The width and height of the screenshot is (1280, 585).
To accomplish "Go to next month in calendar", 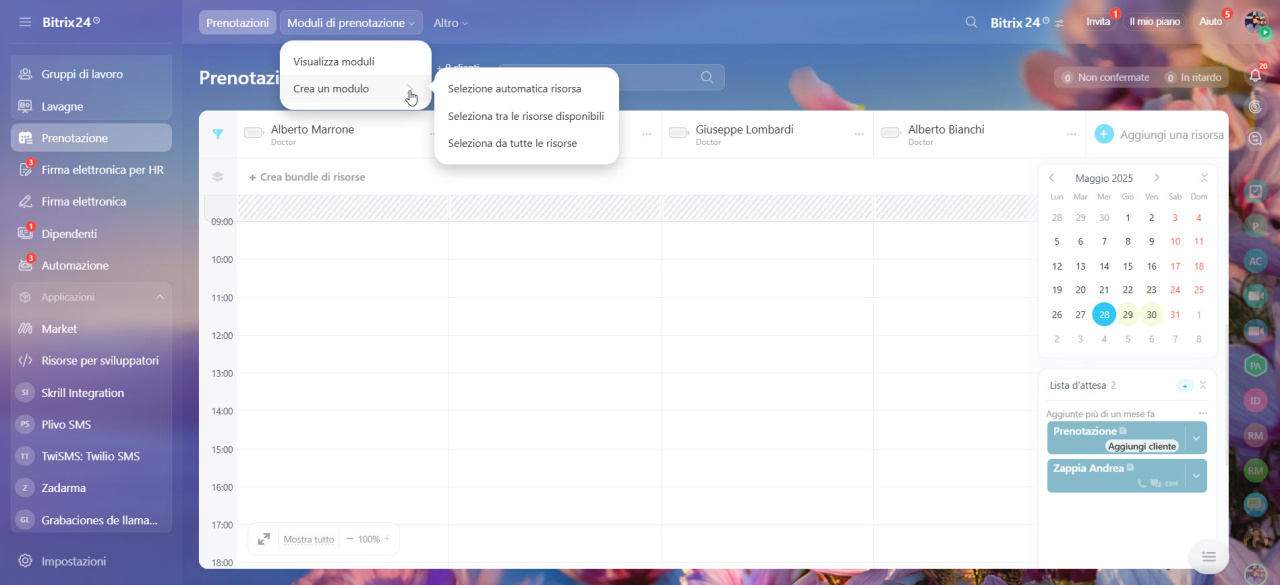I will (1157, 178).
